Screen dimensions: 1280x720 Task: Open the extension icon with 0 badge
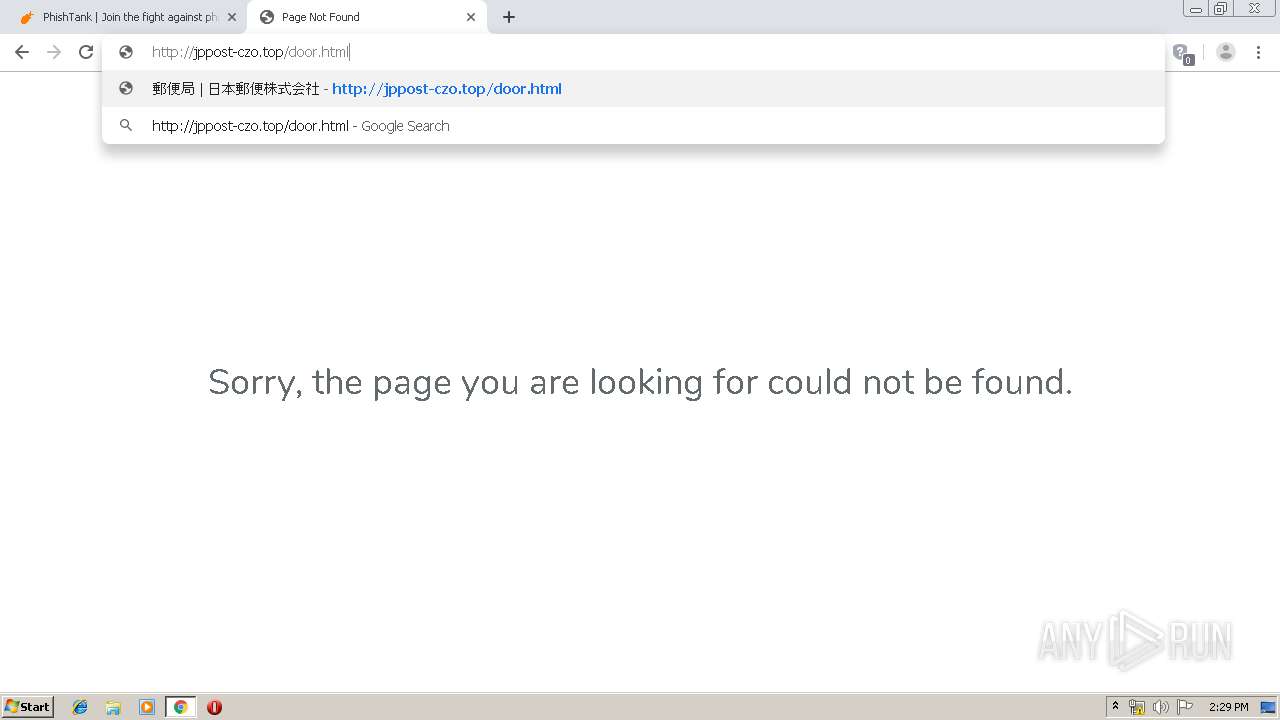[1182, 53]
